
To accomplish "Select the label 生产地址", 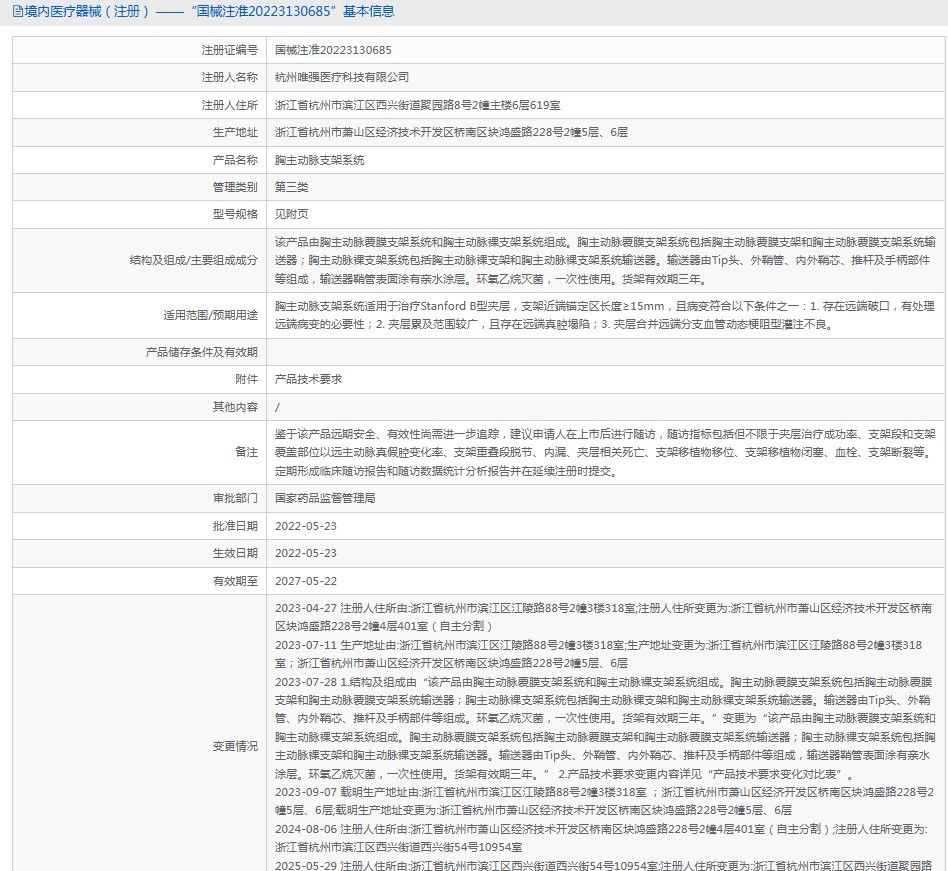I will (235, 132).
